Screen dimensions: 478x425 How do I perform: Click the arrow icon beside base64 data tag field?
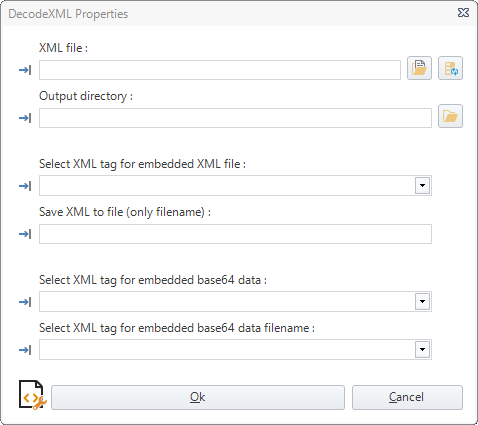click(25, 302)
